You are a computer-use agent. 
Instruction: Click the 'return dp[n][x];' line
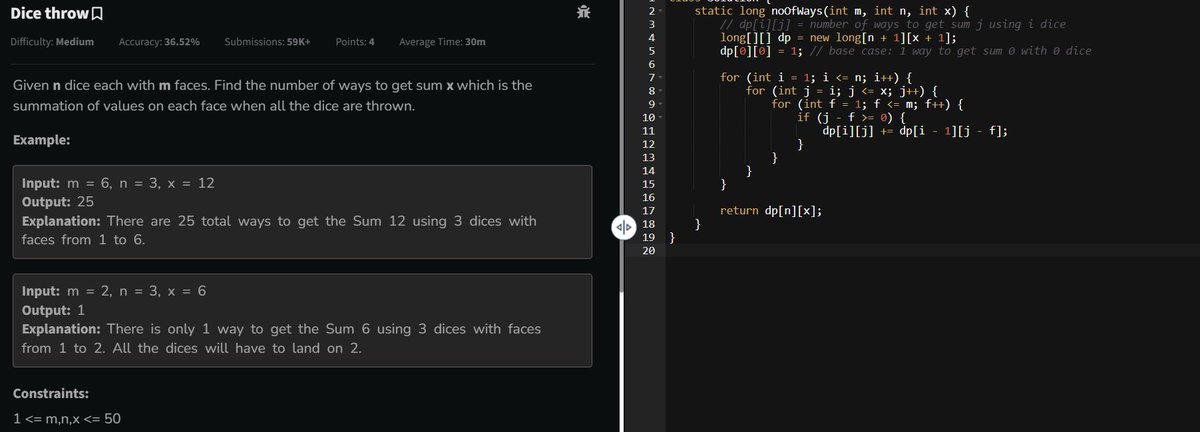coord(772,211)
